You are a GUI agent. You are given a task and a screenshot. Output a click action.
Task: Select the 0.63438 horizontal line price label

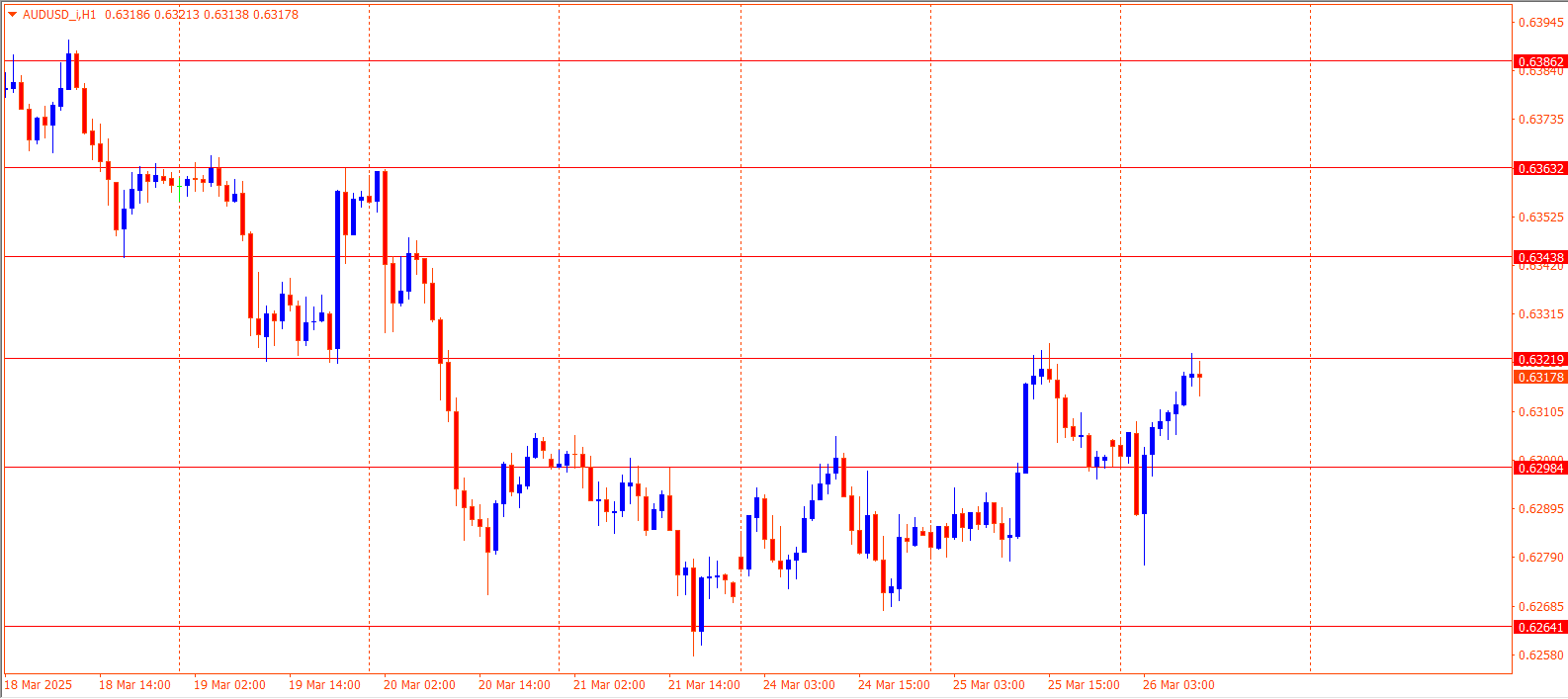coord(1540,257)
